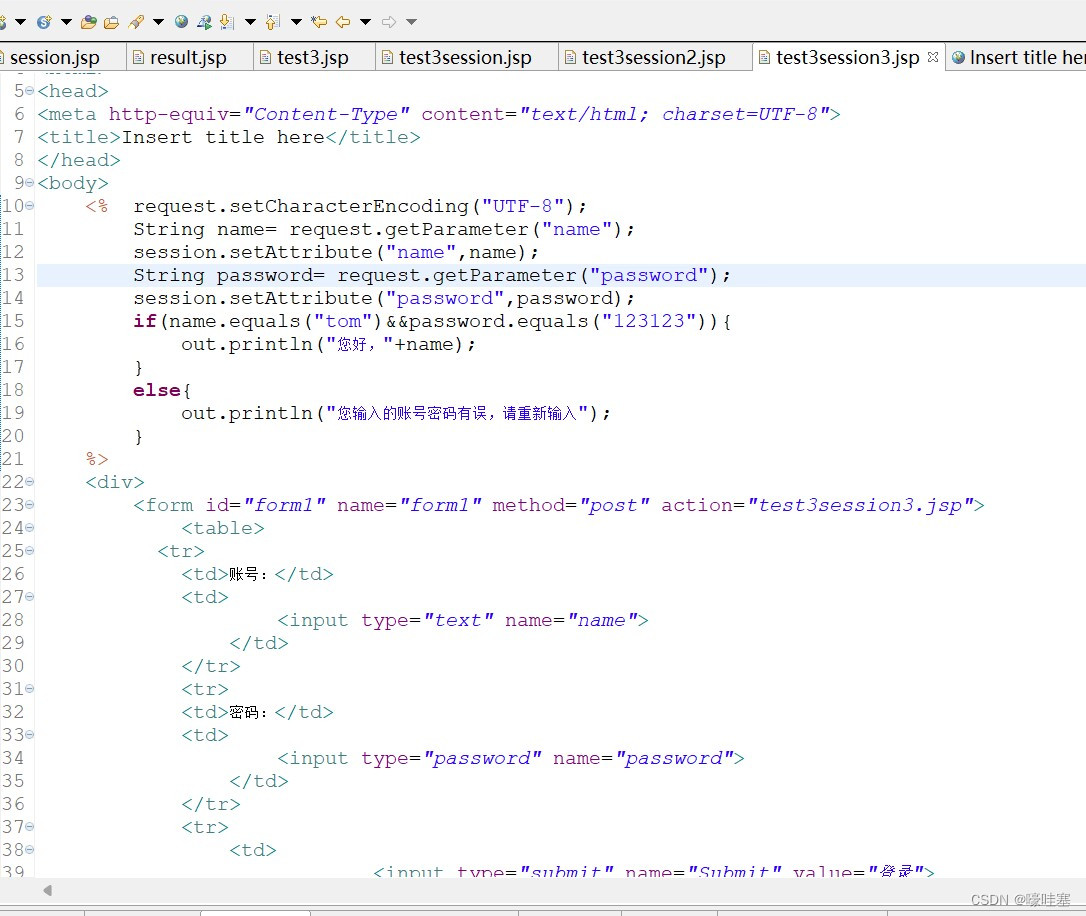
Task: Click test3.jsp tab file icon
Action: click(x=265, y=57)
